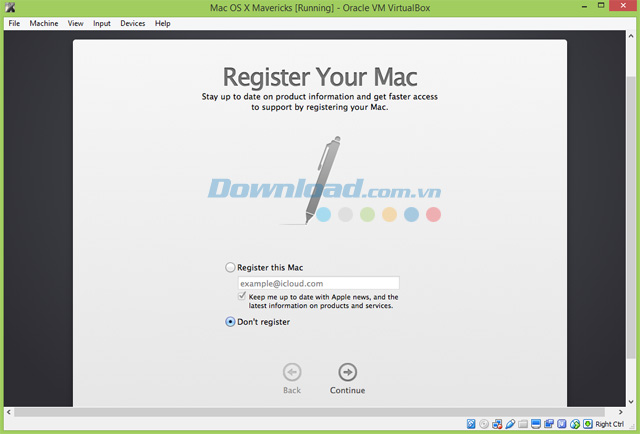
Task: Click the Continue arrow icon
Action: [347, 372]
